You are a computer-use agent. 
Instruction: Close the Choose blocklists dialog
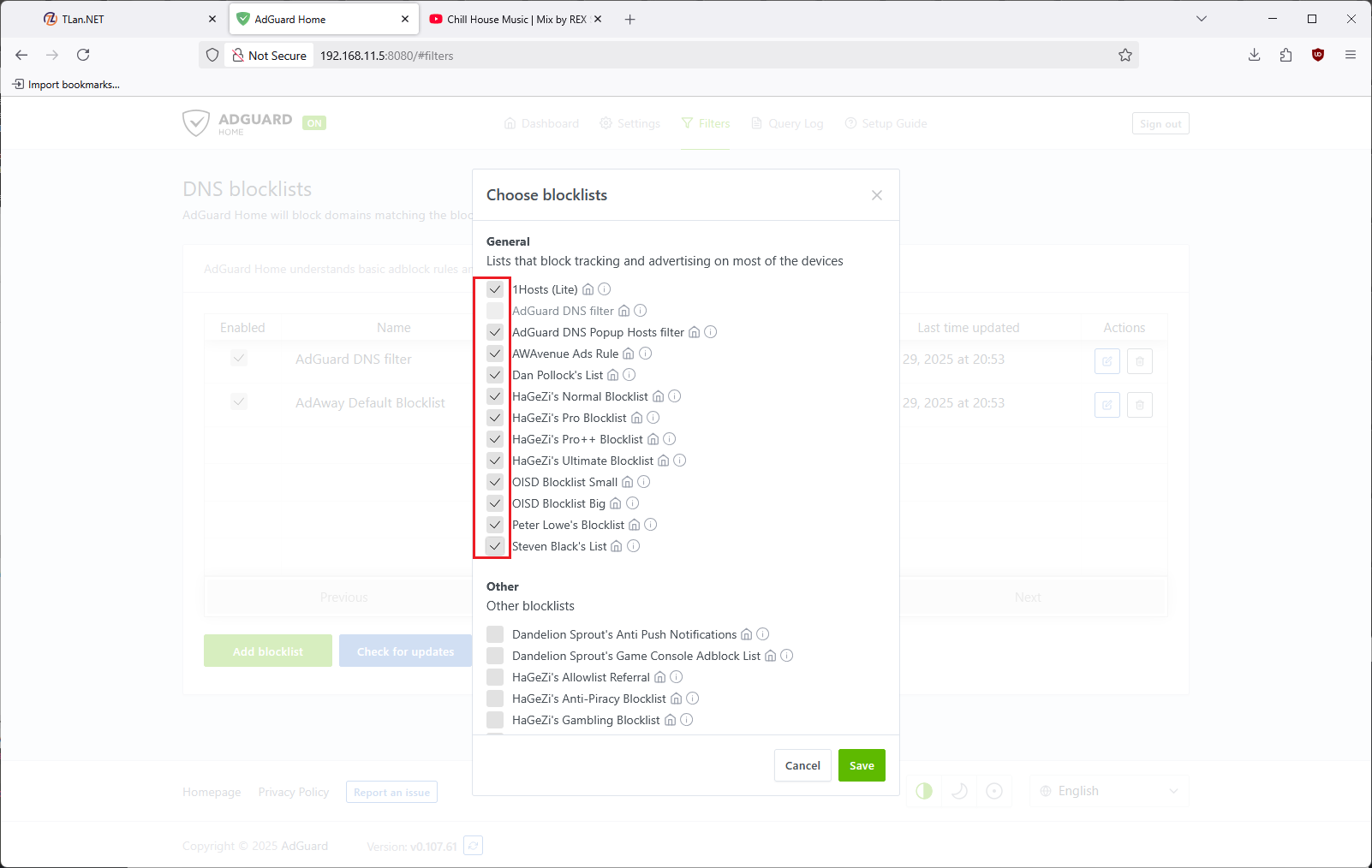tap(877, 195)
